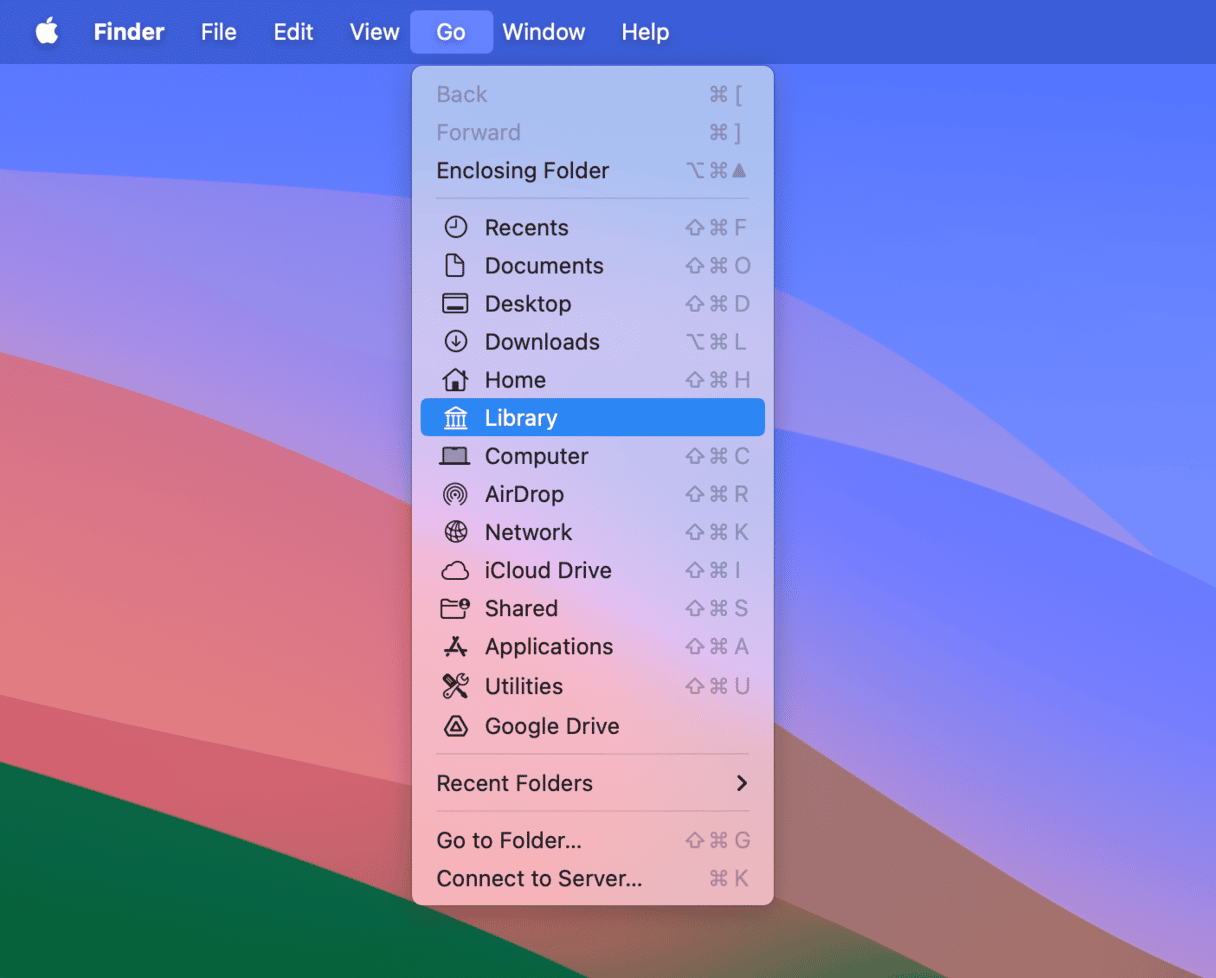Click the Library building icon

(x=456, y=418)
